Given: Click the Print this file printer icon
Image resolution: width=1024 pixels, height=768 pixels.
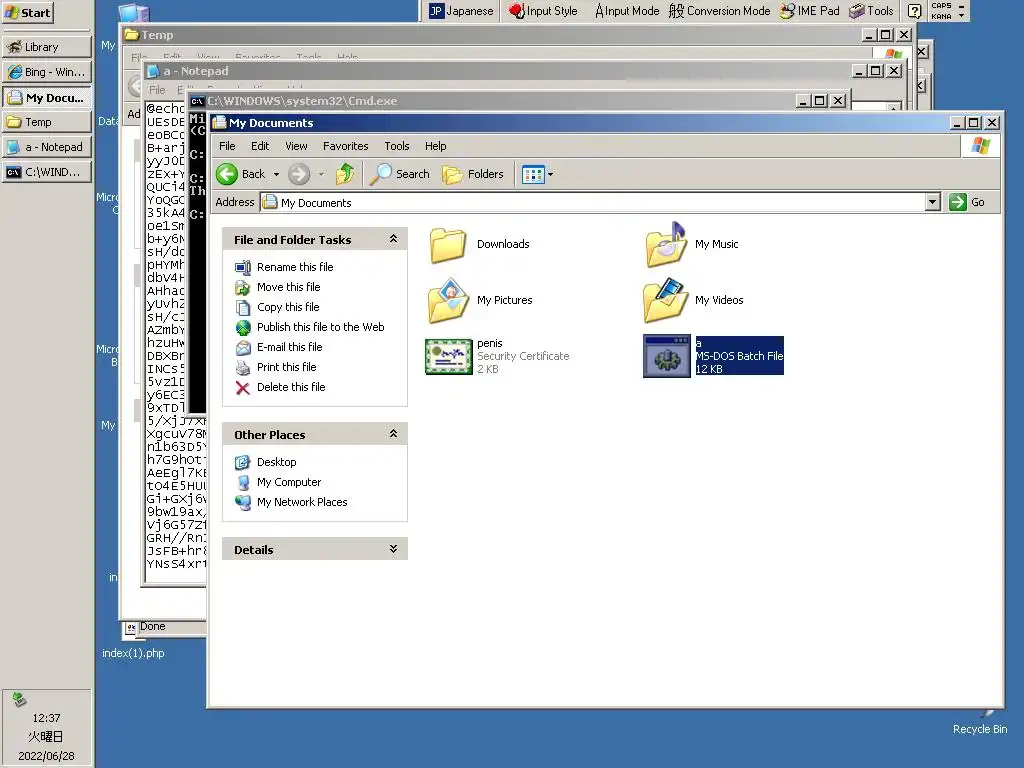Looking at the screenshot, I should (242, 368).
